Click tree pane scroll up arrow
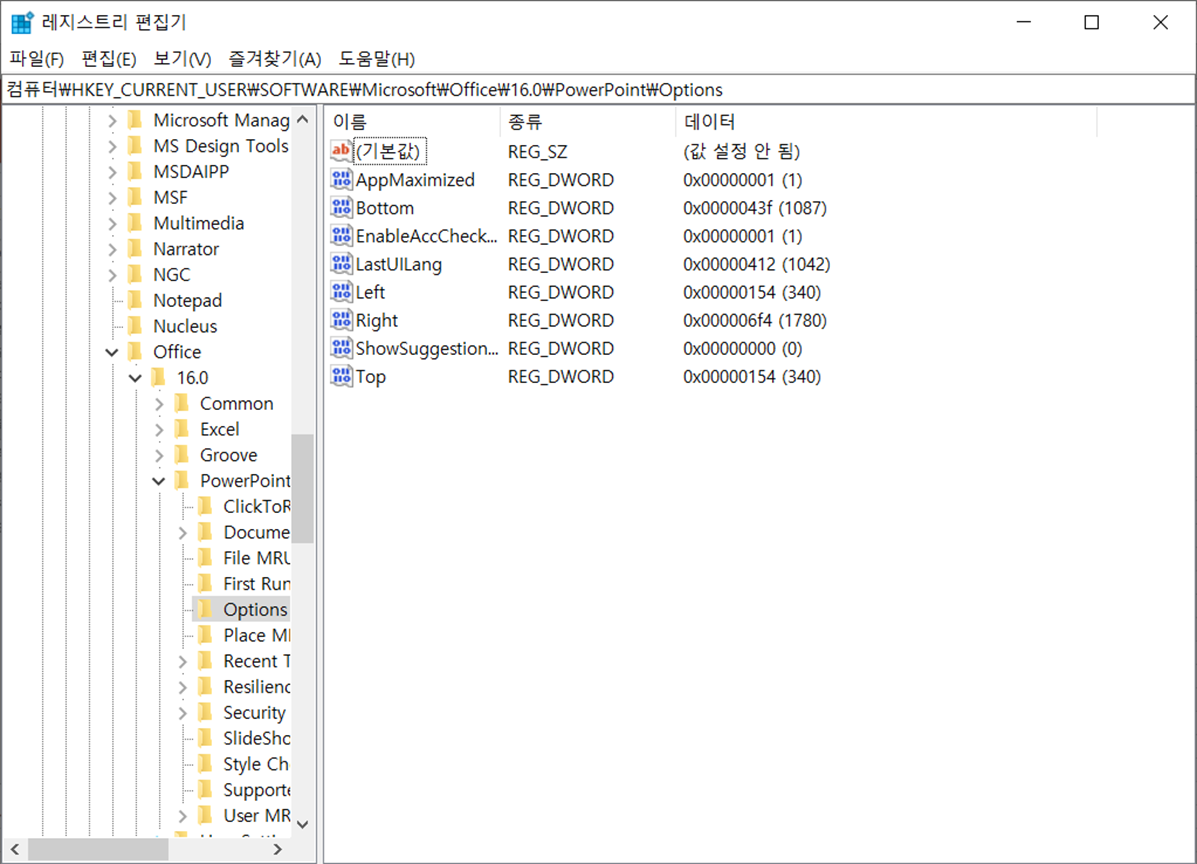The image size is (1197, 864). (x=302, y=120)
